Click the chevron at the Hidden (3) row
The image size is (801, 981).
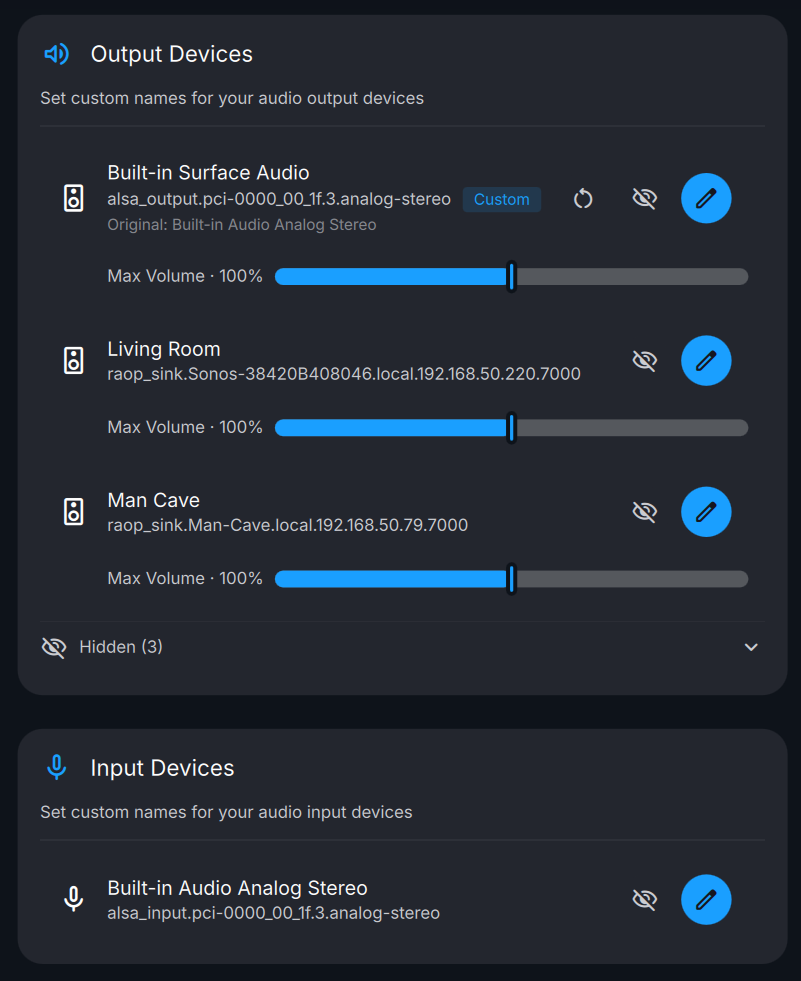point(751,647)
